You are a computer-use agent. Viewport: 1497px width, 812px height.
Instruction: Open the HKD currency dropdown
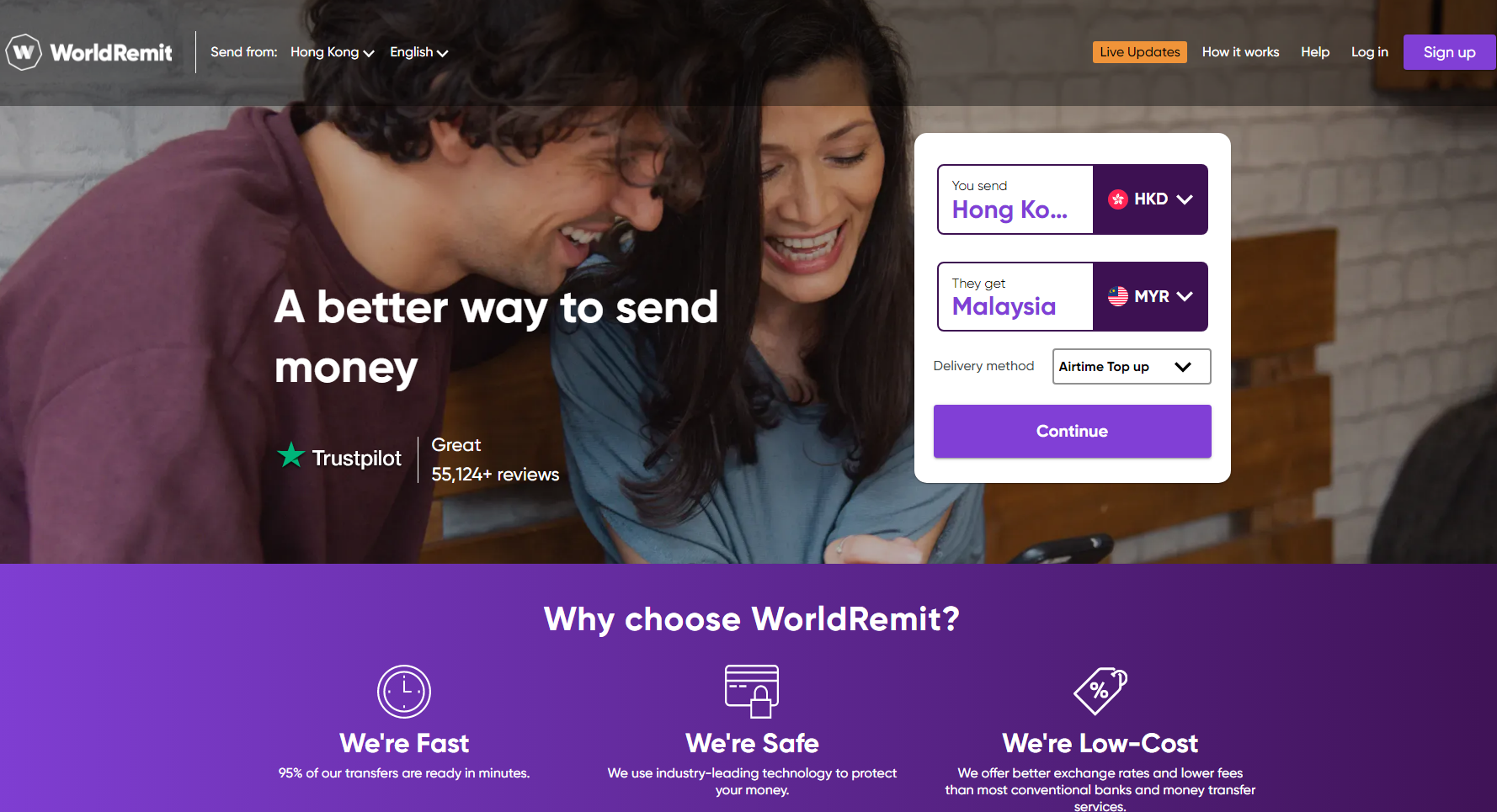1150,199
